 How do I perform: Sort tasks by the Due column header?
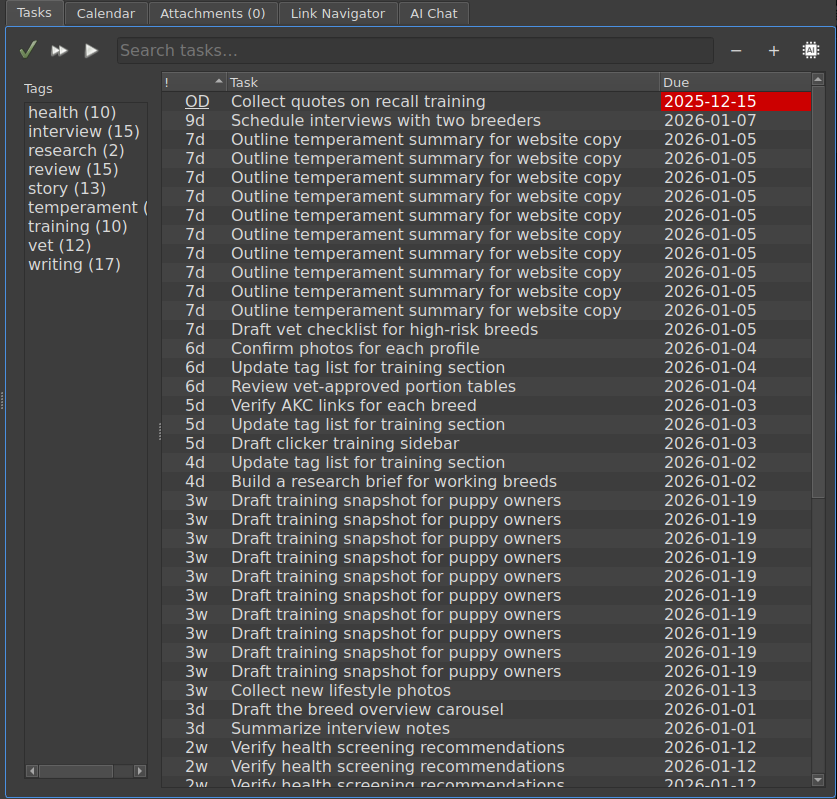click(x=733, y=82)
